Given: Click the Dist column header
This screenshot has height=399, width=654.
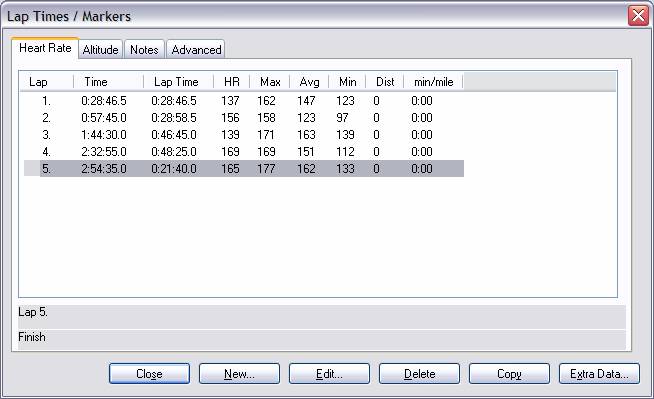Looking at the screenshot, I should [x=385, y=82].
